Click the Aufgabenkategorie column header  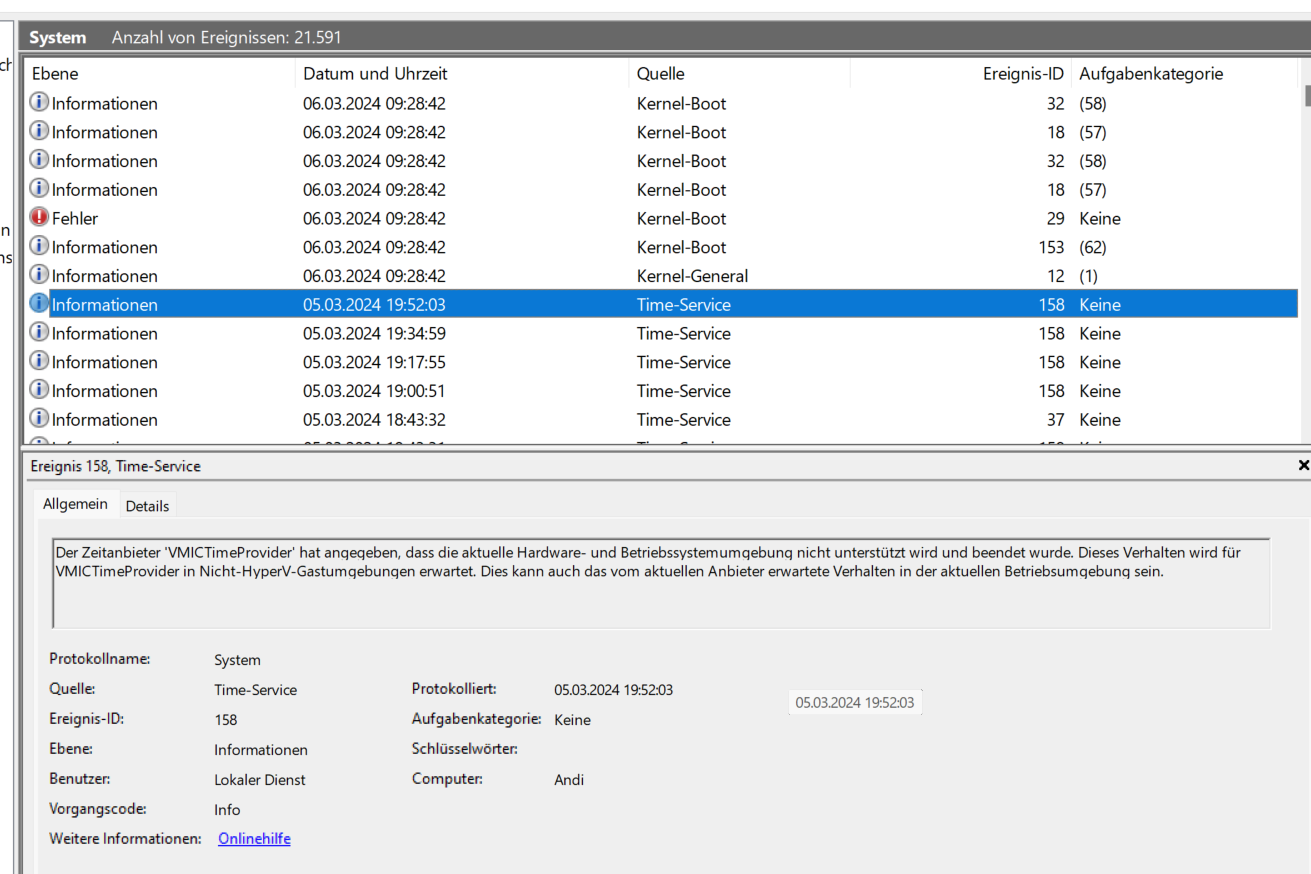[x=1151, y=74]
